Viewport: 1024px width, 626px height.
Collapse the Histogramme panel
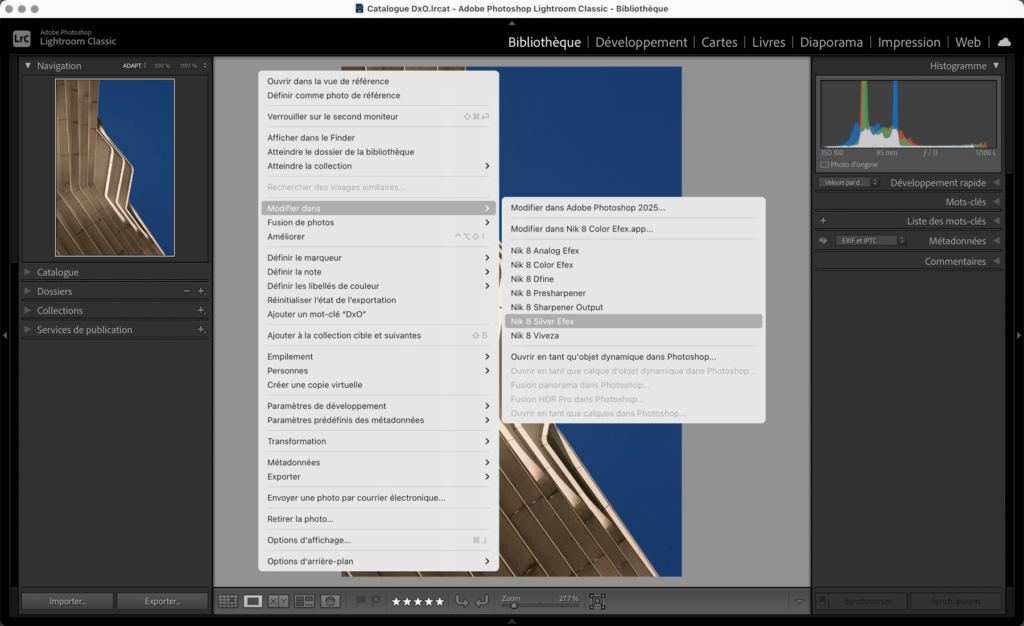point(996,65)
